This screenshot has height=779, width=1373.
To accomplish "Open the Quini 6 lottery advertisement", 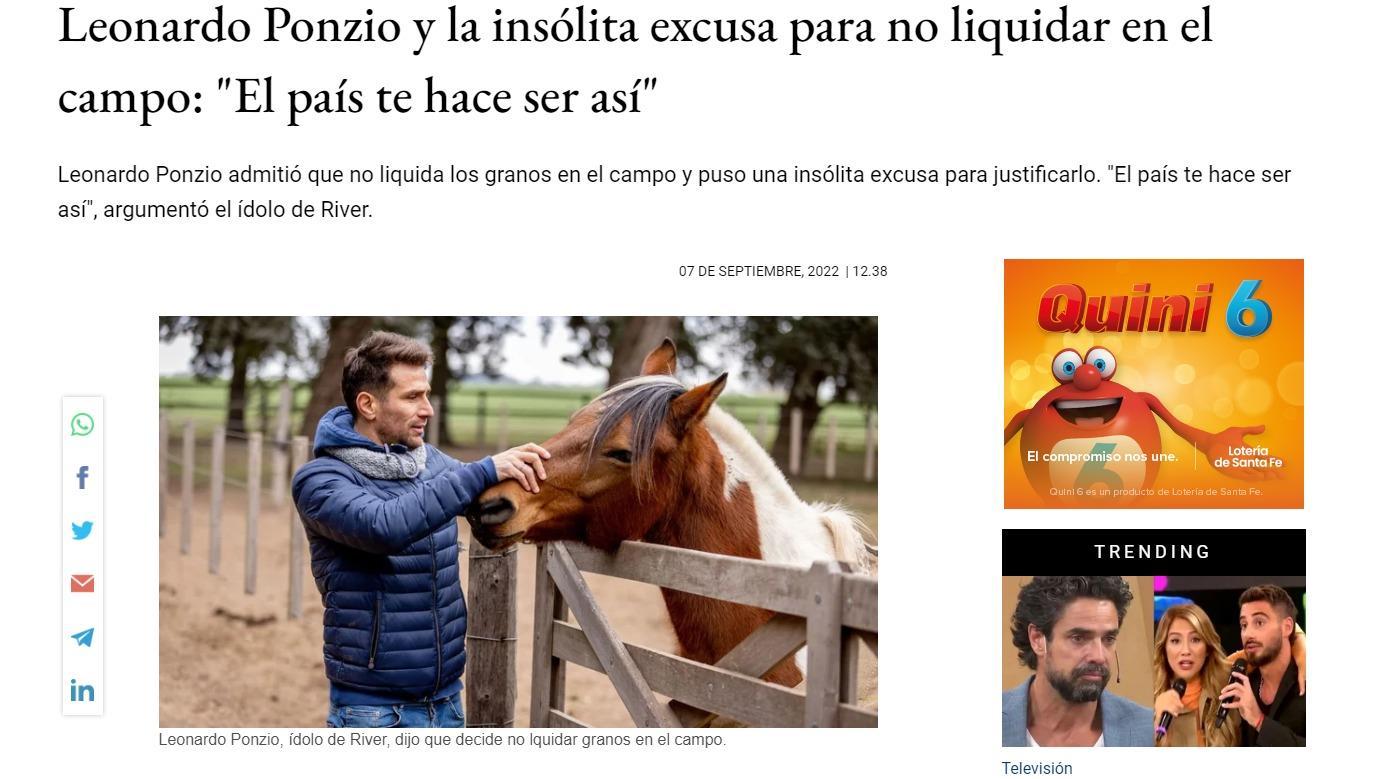I will pyautogui.click(x=1153, y=384).
